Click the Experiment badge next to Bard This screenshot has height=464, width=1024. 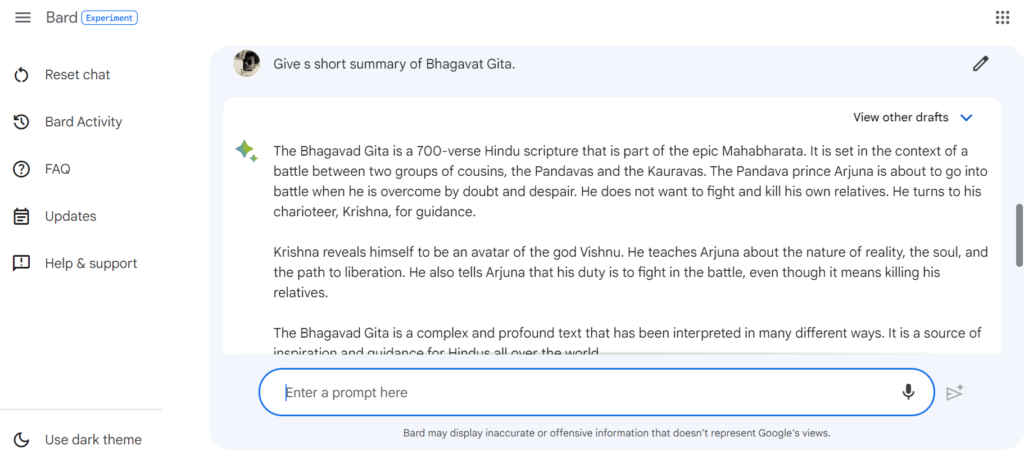pos(110,18)
